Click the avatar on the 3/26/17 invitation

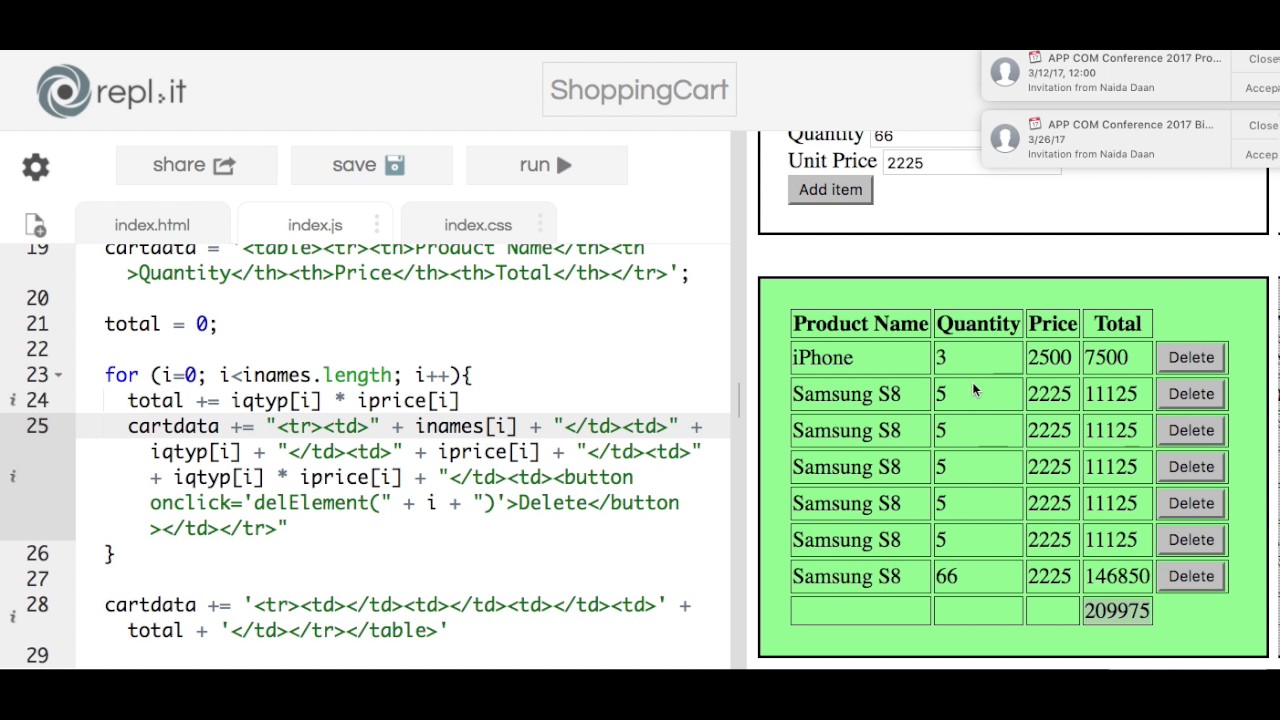point(1005,138)
